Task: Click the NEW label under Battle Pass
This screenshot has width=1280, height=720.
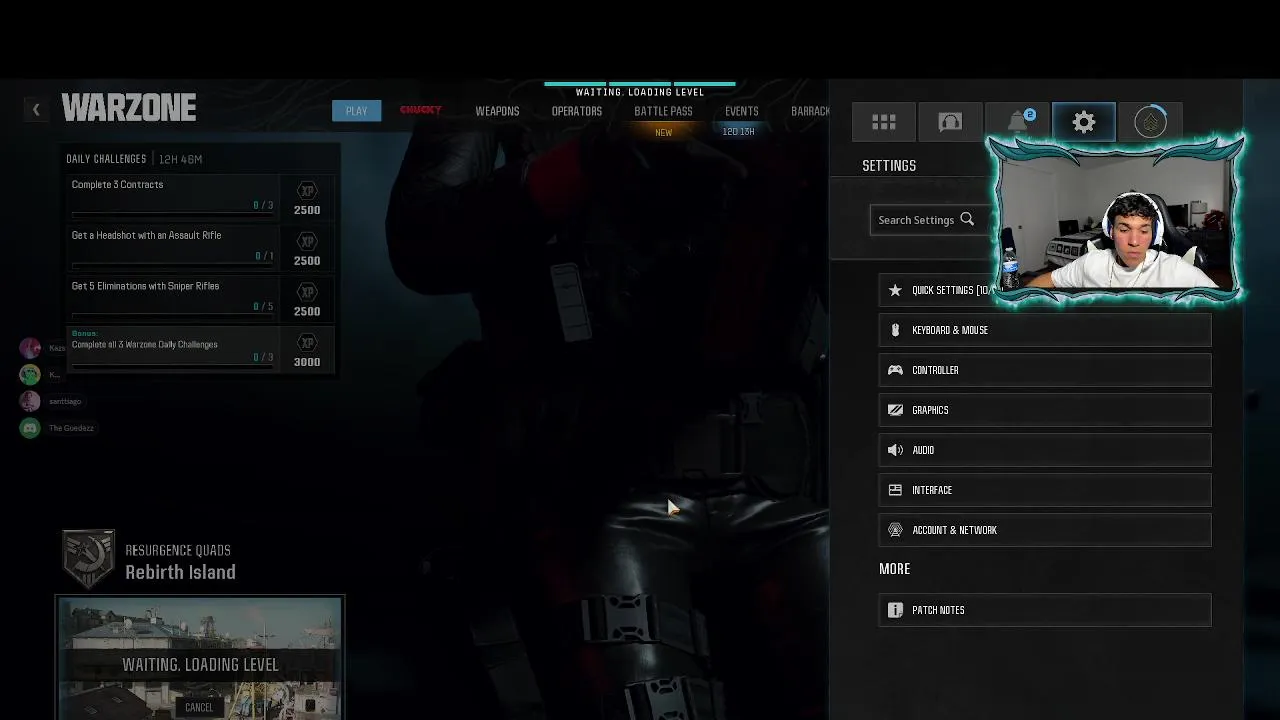Action: click(x=663, y=132)
